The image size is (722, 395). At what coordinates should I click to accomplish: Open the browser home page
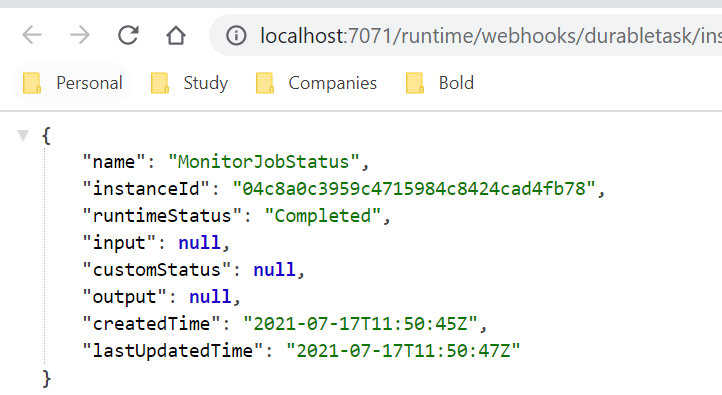[x=176, y=35]
